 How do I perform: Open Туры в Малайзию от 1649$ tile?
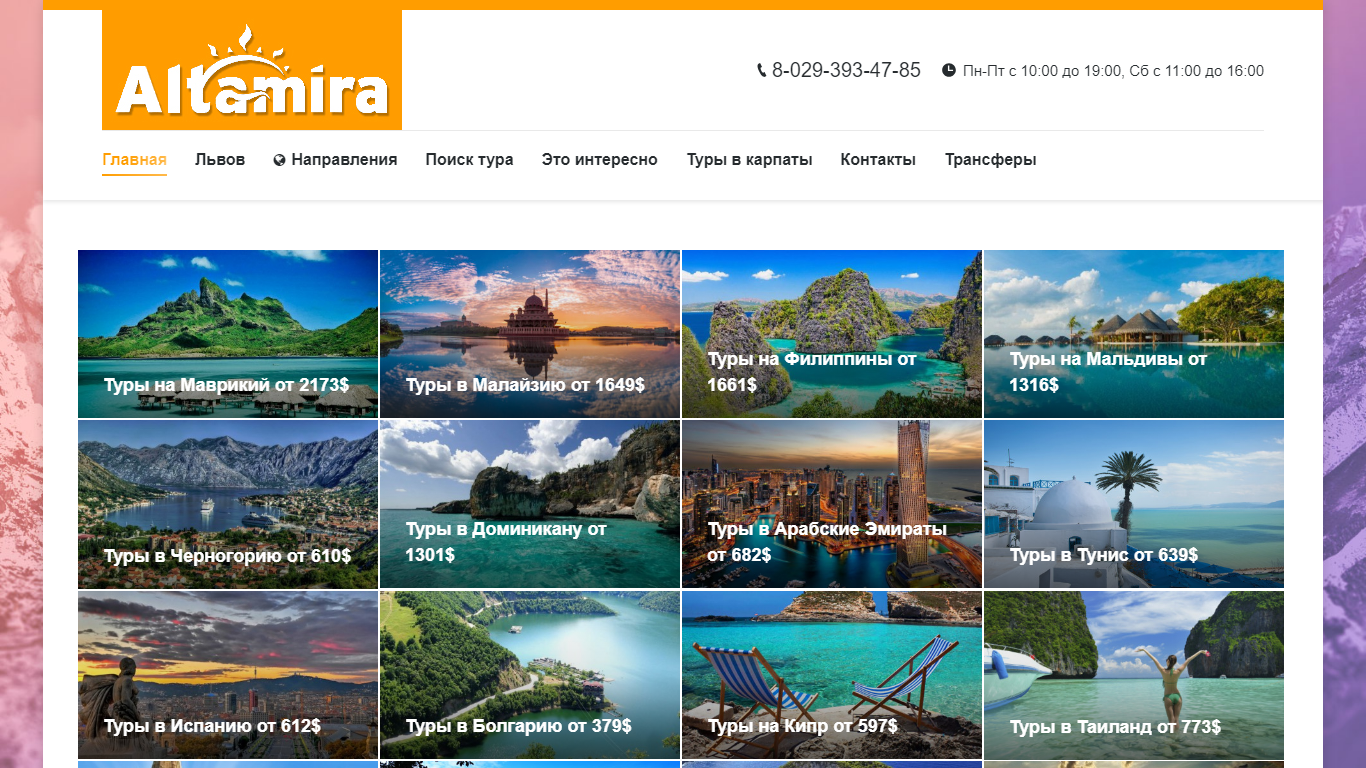pyautogui.click(x=530, y=334)
